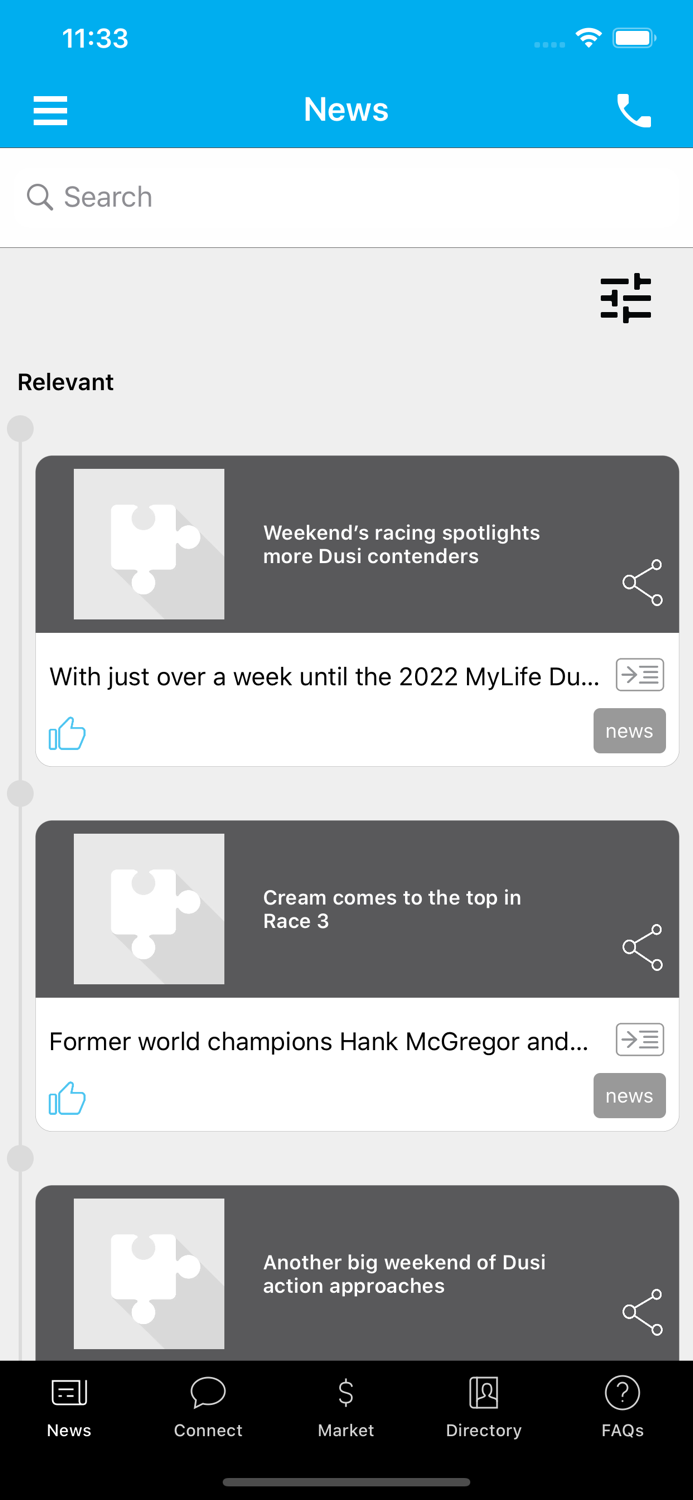Expand the 2022 MyLife Dusi article text
Screen dimensions: 693x1500
640,675
